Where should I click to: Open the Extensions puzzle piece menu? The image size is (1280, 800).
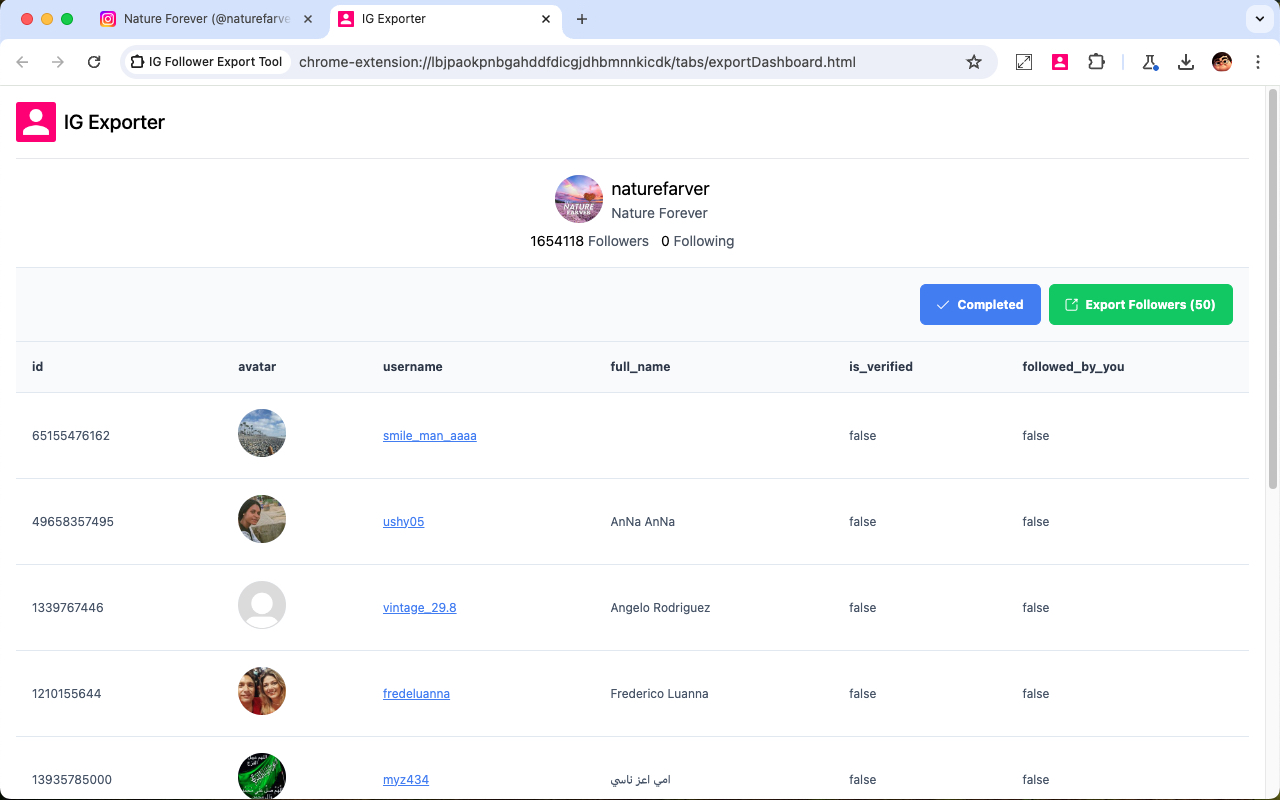click(x=1096, y=62)
